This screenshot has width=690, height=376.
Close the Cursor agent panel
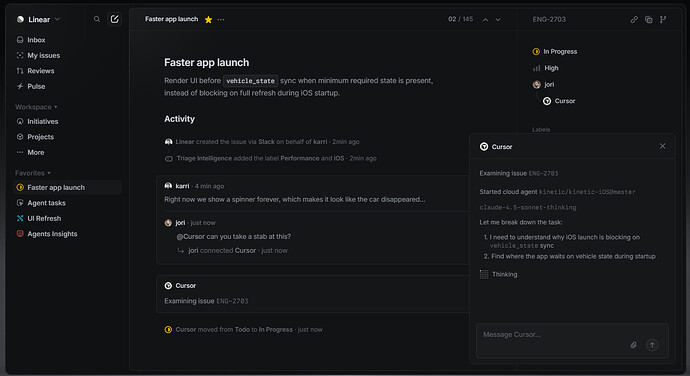pyautogui.click(x=662, y=146)
